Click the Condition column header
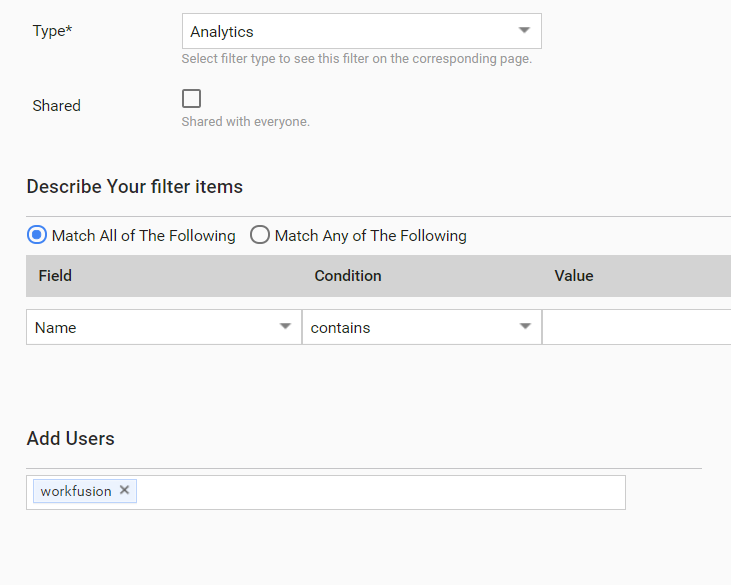Image resolution: width=731 pixels, height=585 pixels. tap(348, 275)
